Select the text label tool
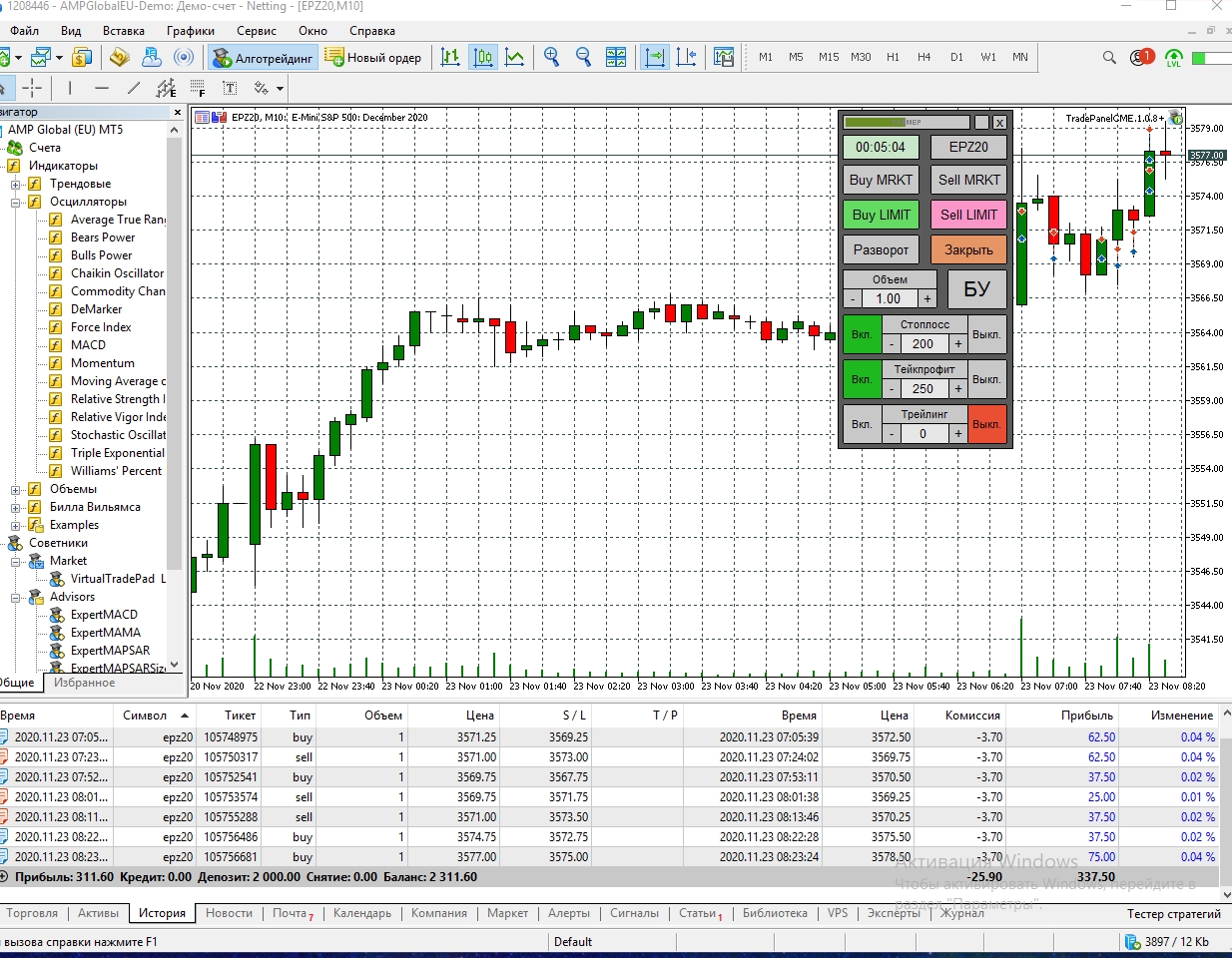Image resolution: width=1232 pixels, height=958 pixels. click(230, 88)
